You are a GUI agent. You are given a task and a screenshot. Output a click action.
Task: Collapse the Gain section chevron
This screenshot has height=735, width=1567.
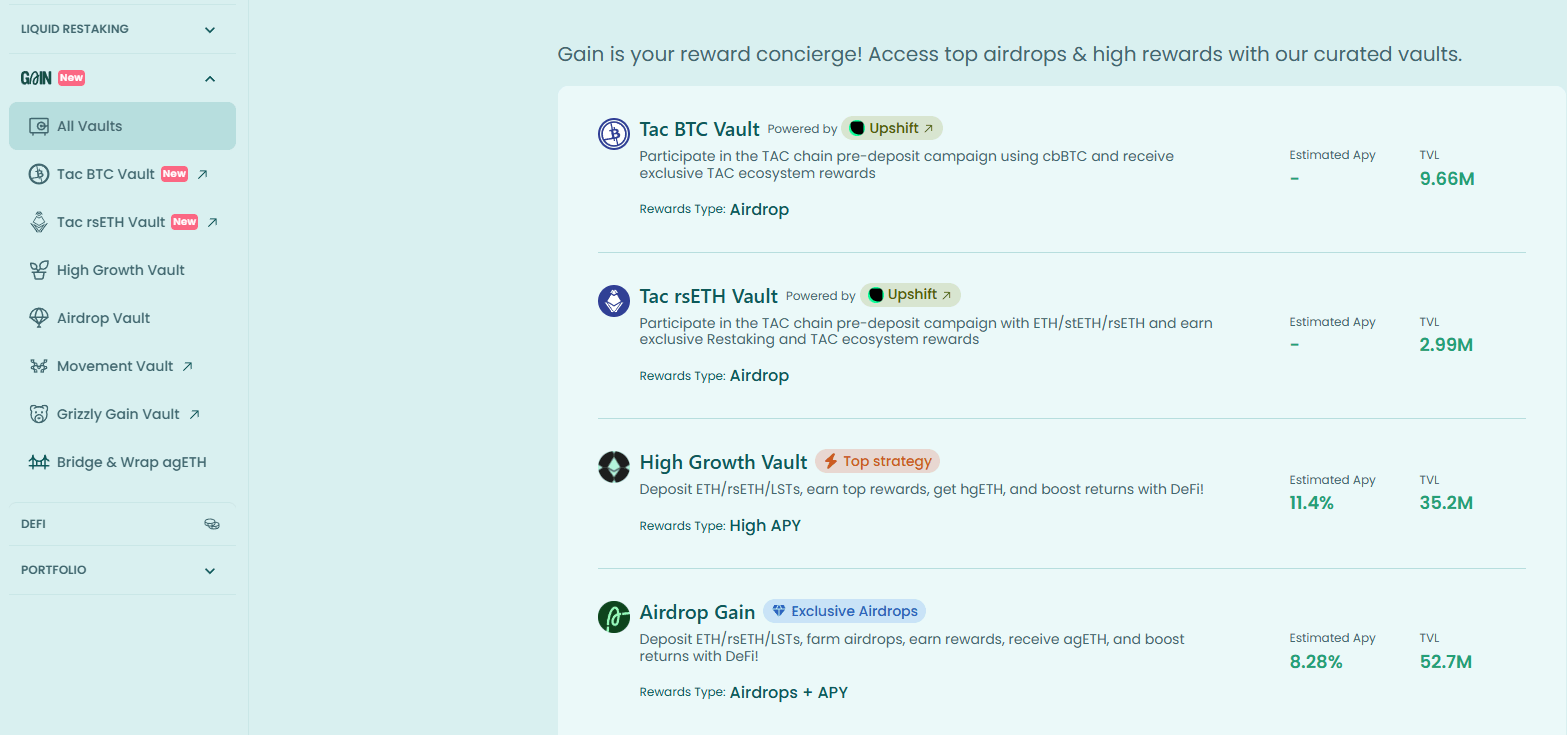[x=210, y=79]
